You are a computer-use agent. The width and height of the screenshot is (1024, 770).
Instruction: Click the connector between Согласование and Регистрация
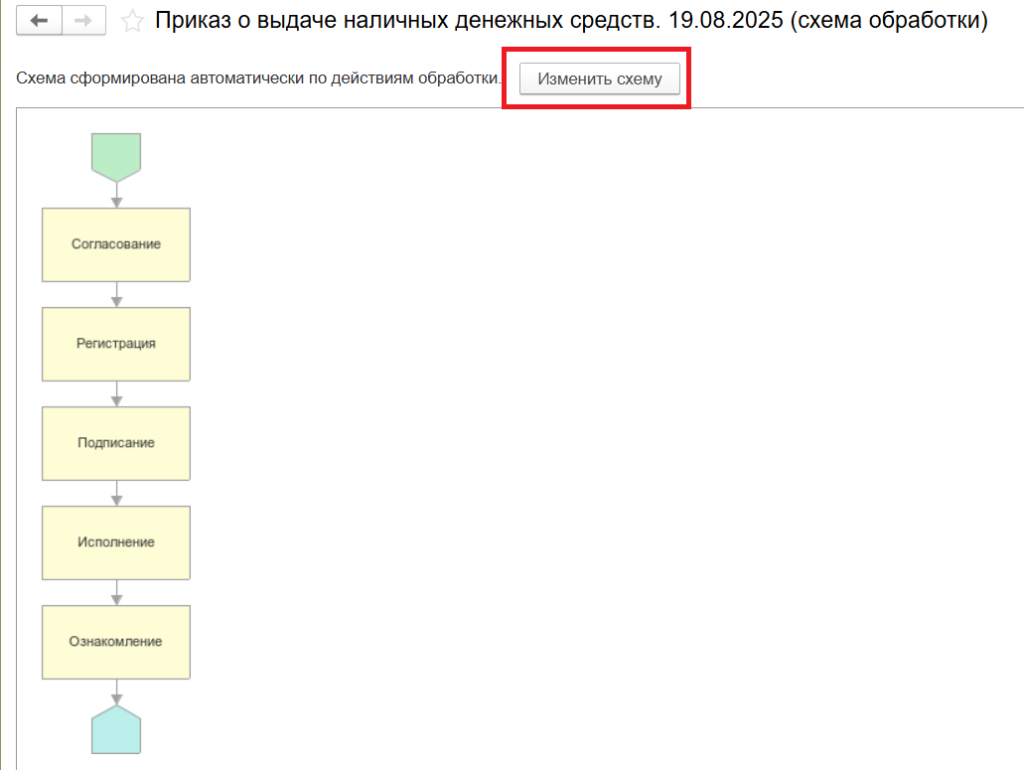point(116,294)
